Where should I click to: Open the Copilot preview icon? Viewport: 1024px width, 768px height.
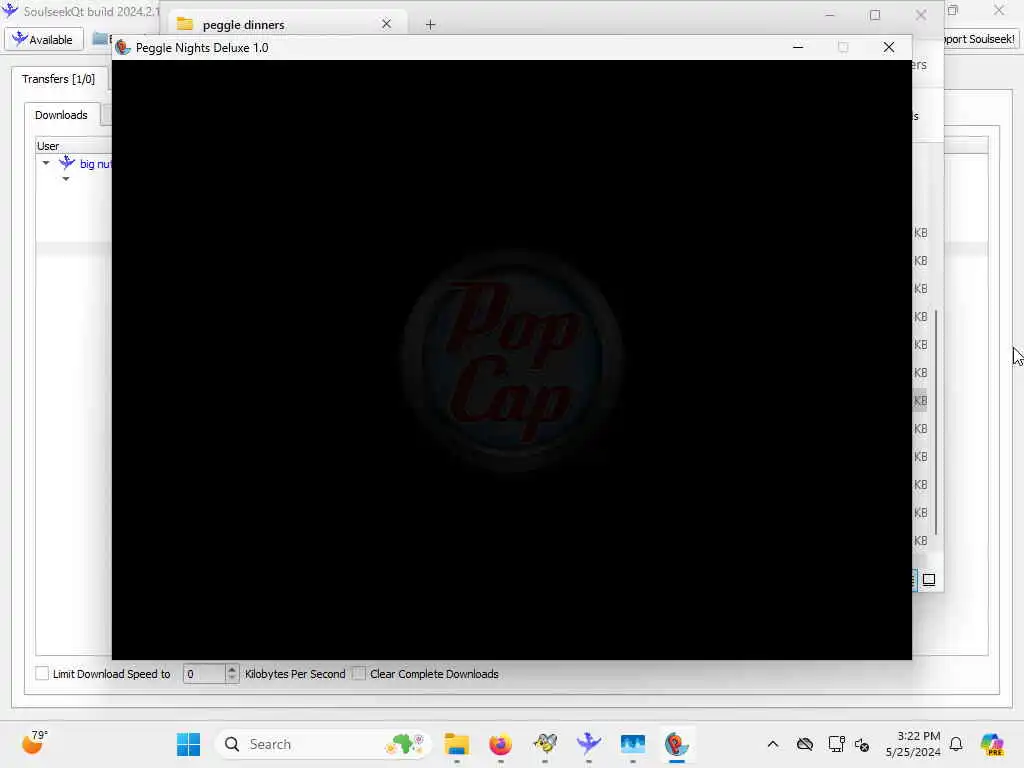coord(991,744)
